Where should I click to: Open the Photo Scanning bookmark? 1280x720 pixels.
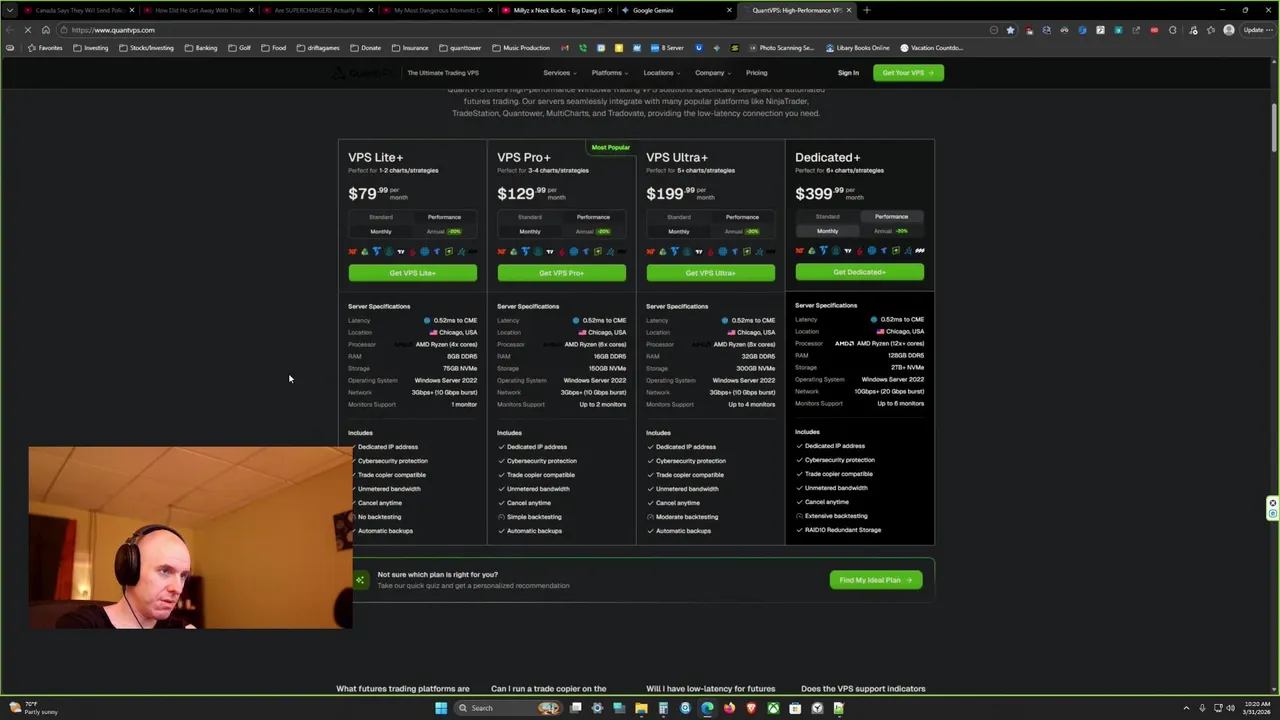(781, 48)
